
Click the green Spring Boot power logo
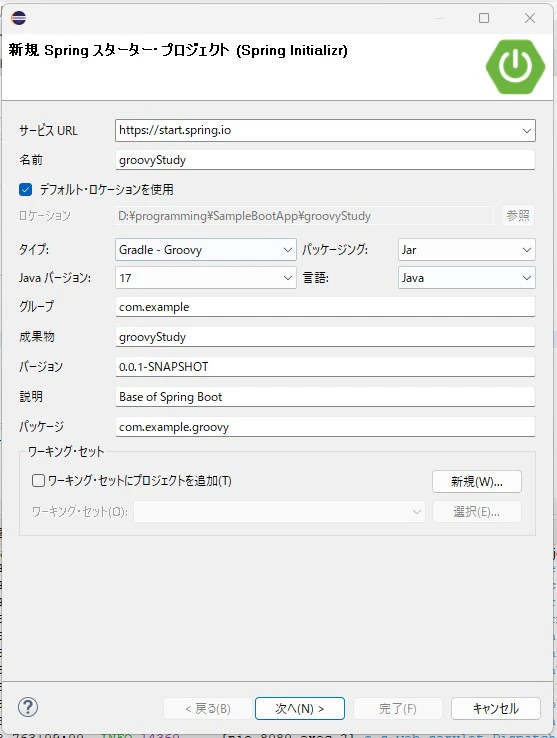coord(515,66)
